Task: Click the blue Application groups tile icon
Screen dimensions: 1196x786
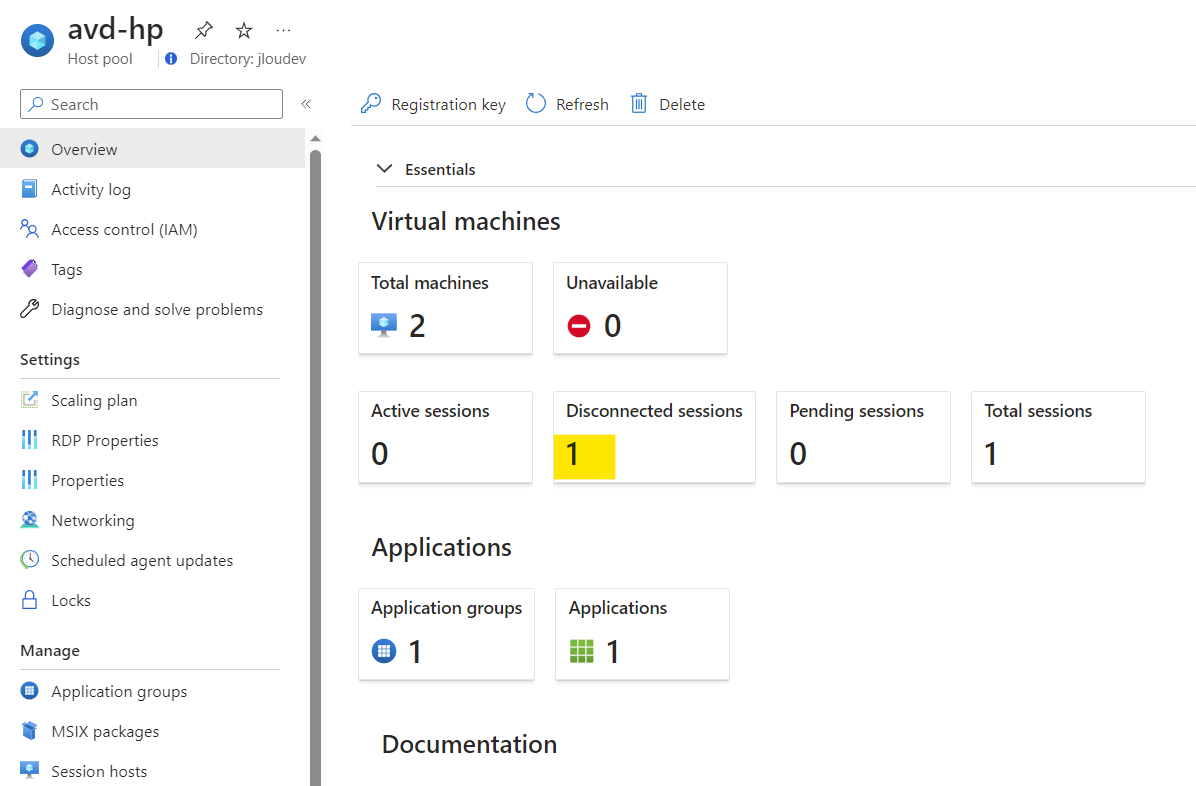Action: click(x=384, y=651)
